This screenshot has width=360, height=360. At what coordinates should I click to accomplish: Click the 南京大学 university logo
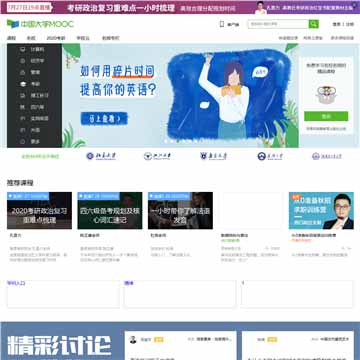pos(213,156)
